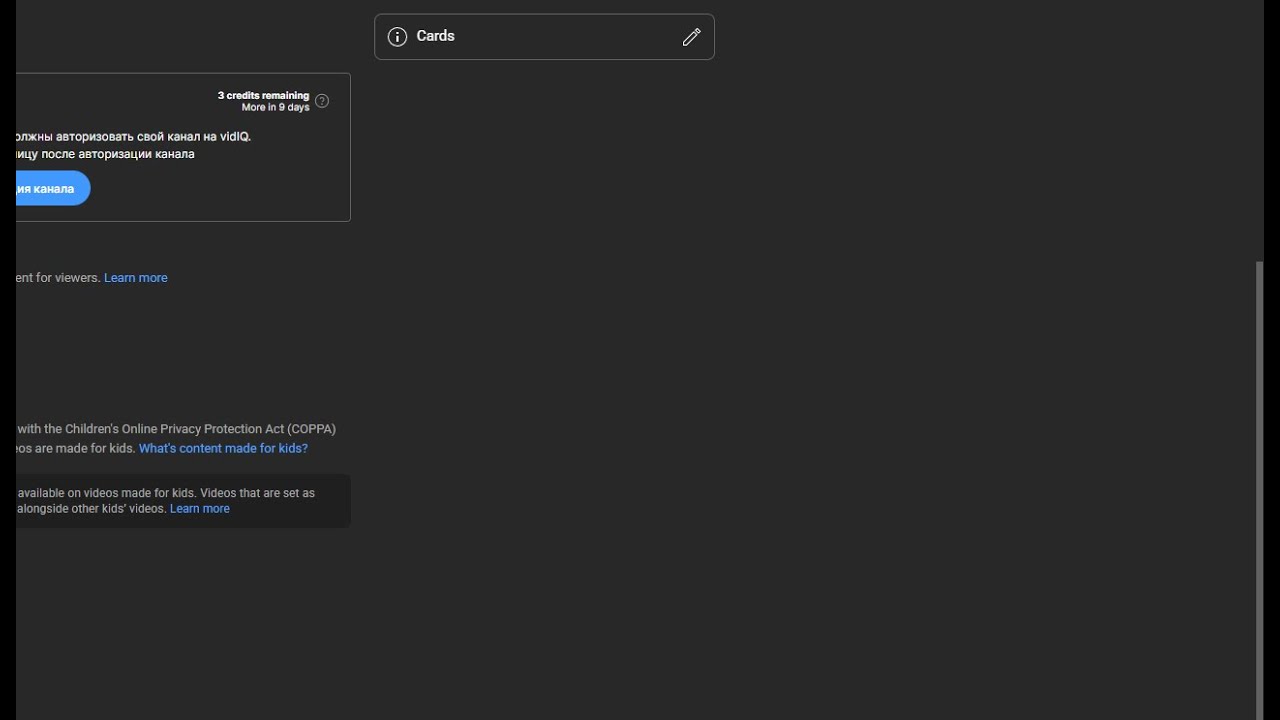Screen dimensions: 1280x720
Task: Click the 'available on videos made for kids' text
Action: [x=108, y=493]
